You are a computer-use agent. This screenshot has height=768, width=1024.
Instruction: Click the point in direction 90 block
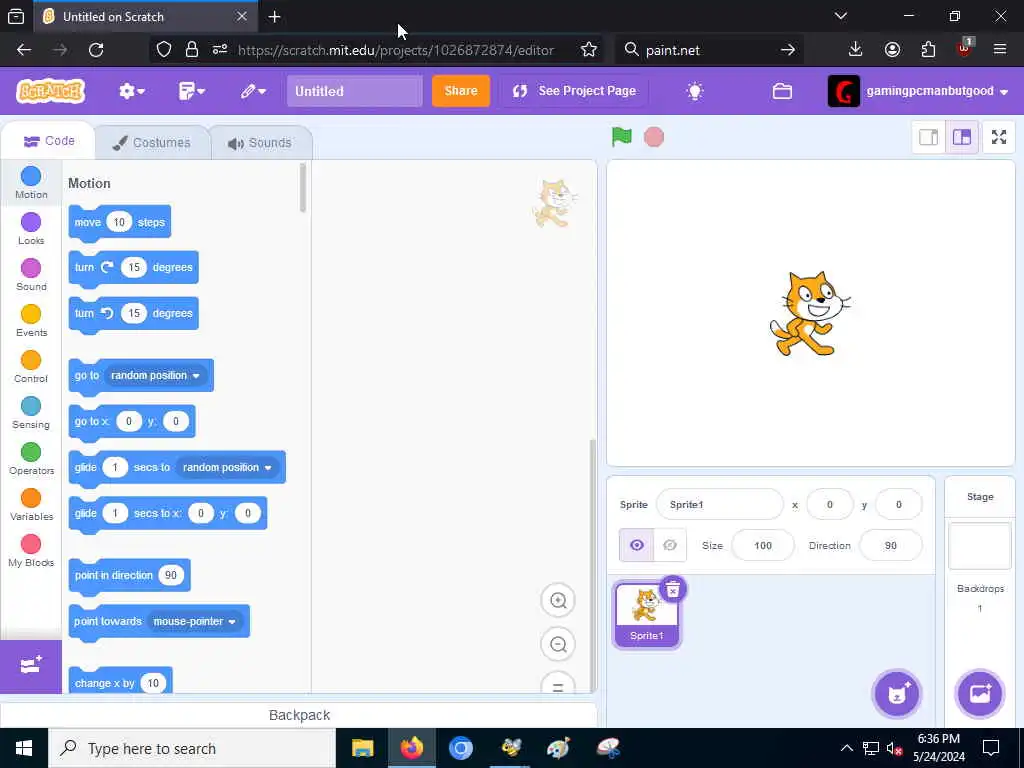[x=129, y=575]
